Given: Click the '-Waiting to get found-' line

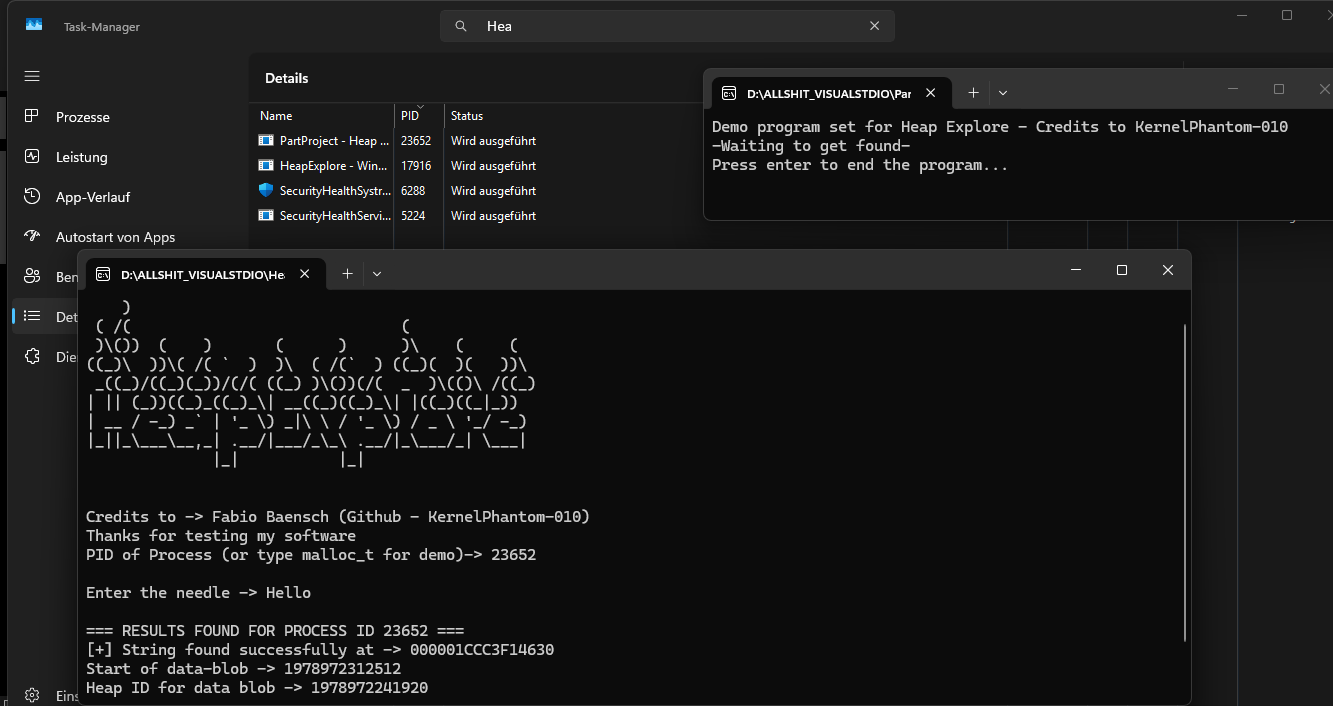Looking at the screenshot, I should point(811,146).
